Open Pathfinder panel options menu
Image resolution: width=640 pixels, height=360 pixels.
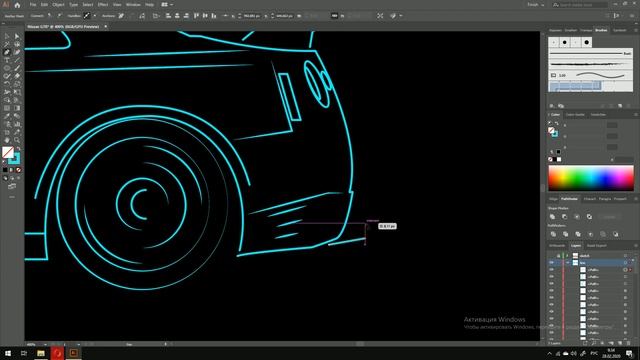[x=636, y=199]
